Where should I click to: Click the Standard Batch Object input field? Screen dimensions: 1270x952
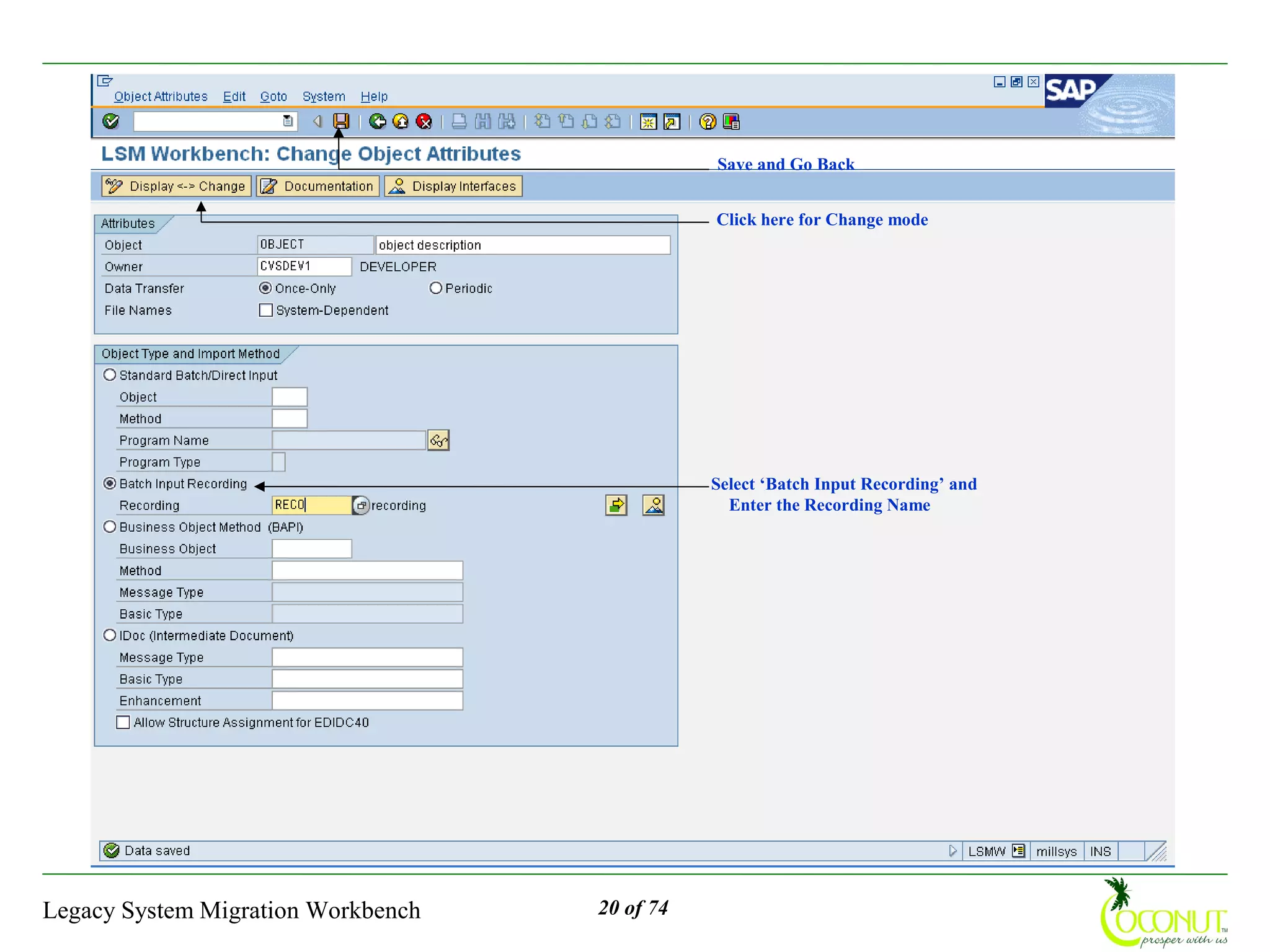(x=290, y=397)
